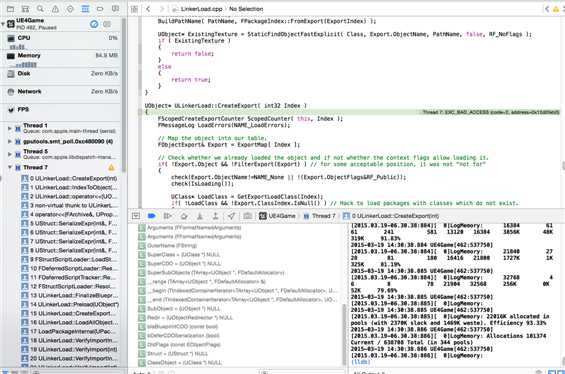Viewport: 565px width, 374px height.
Task: Click the warning icon on Thread 7
Action: pyautogui.click(x=111, y=167)
